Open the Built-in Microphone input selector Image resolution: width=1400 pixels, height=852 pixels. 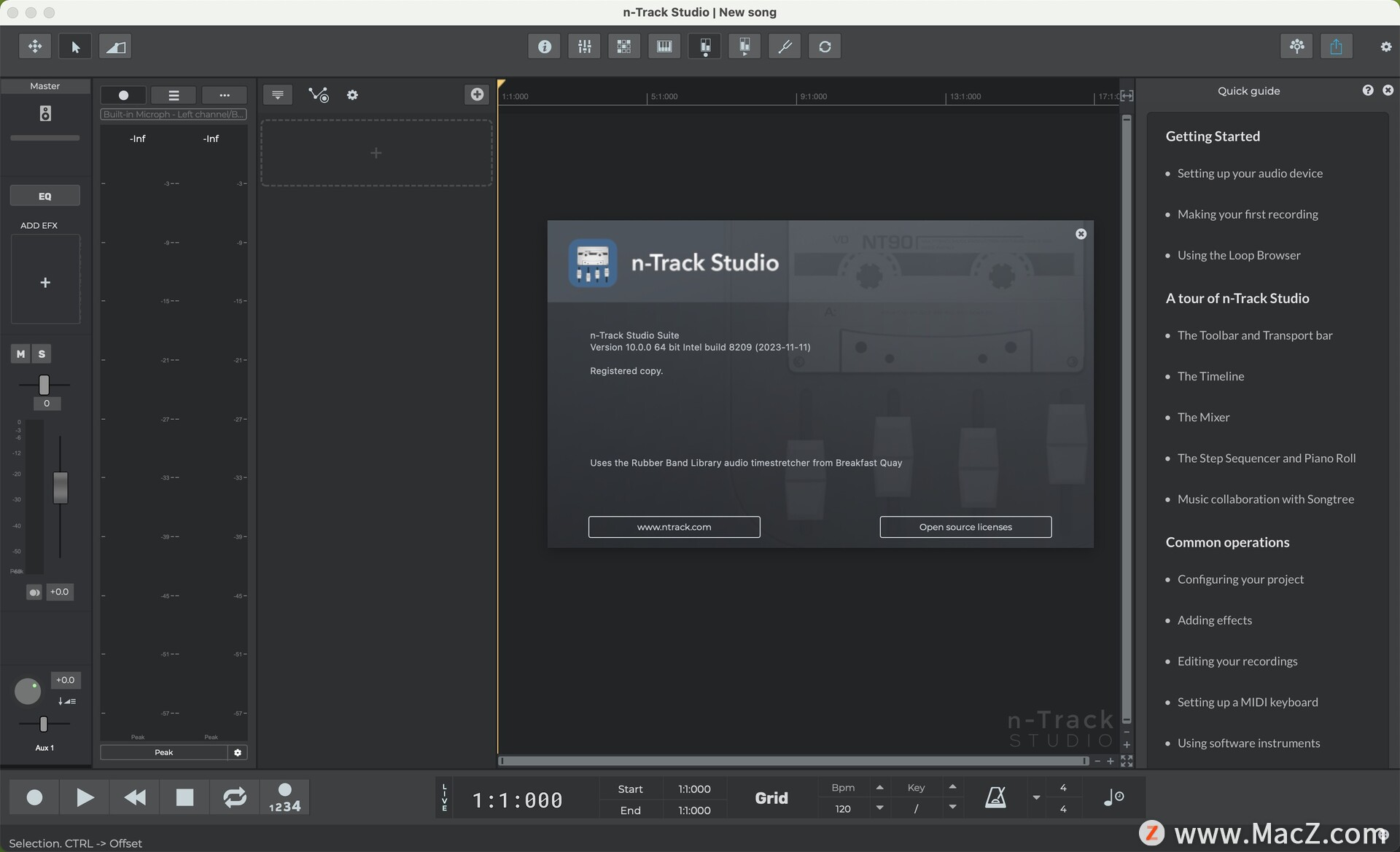click(174, 114)
